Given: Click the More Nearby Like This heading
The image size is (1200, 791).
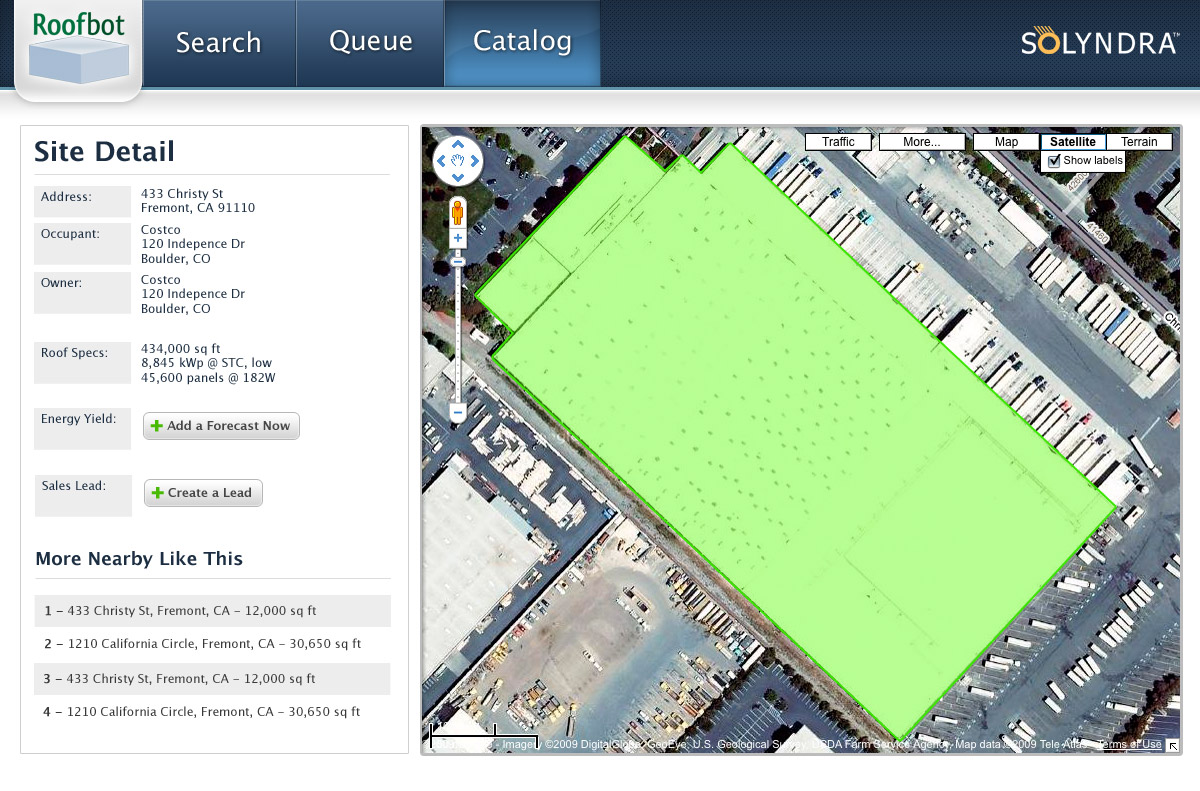Looking at the screenshot, I should (139, 559).
